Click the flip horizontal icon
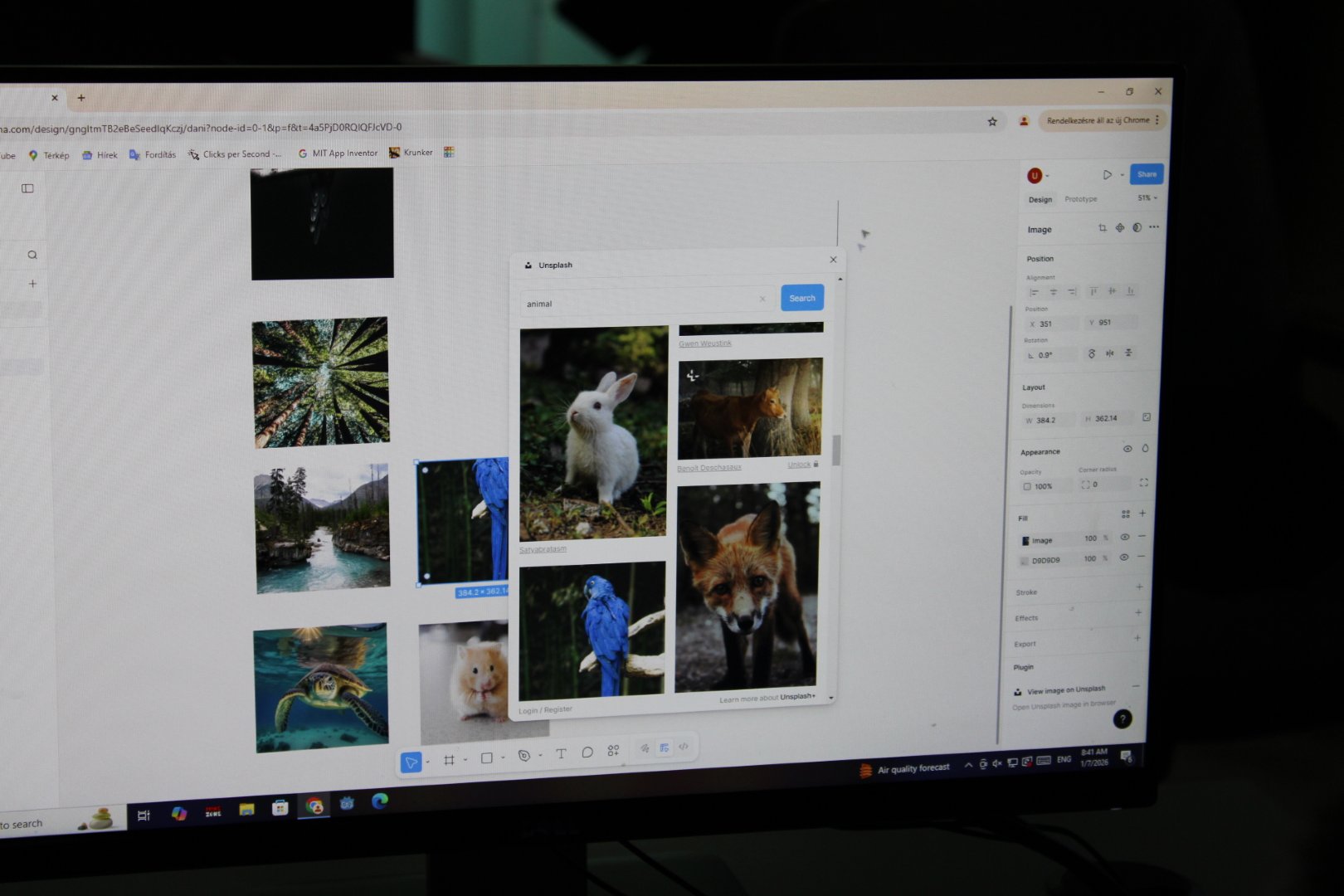This screenshot has width=1344, height=896. pos(1109,353)
